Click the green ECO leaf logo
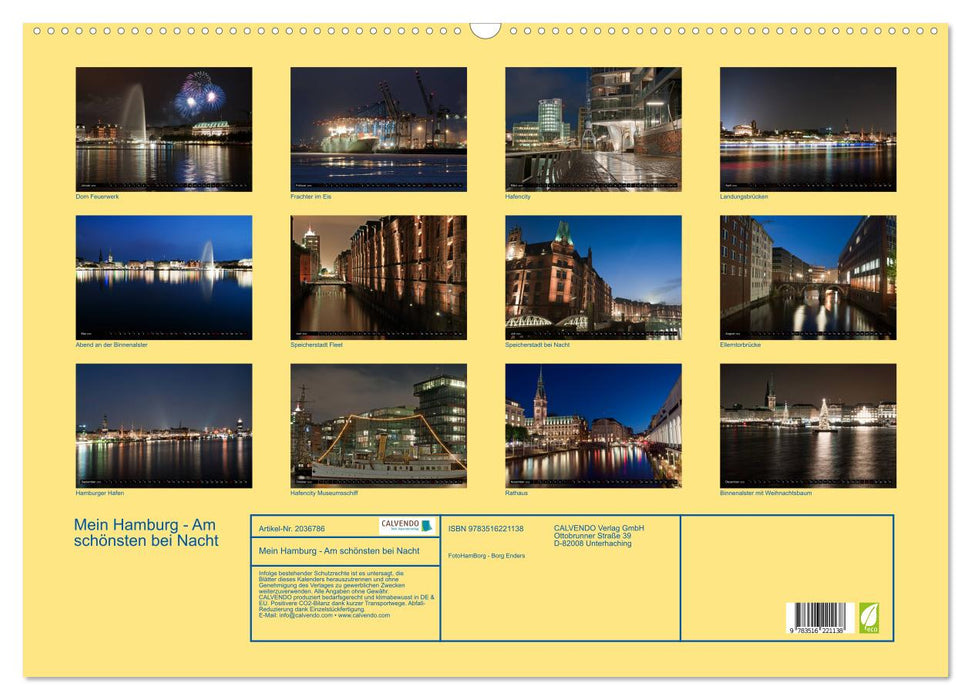This screenshot has width=971, height=700. (871, 619)
